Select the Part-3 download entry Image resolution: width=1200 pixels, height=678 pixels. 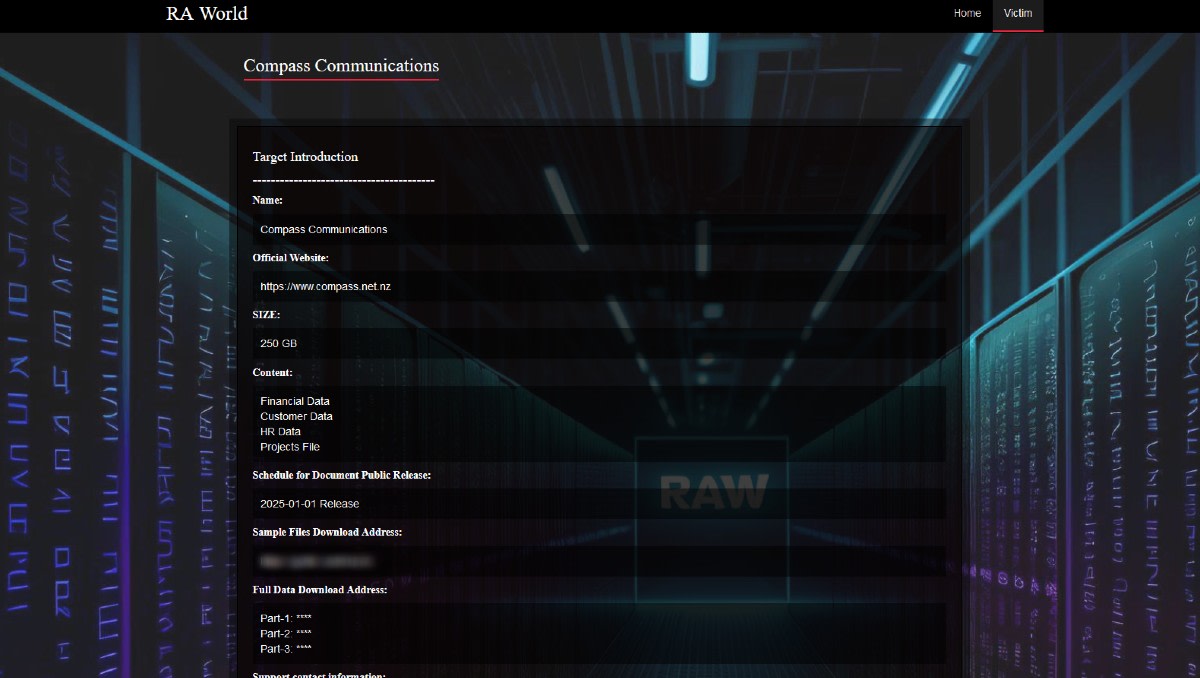tap(286, 648)
